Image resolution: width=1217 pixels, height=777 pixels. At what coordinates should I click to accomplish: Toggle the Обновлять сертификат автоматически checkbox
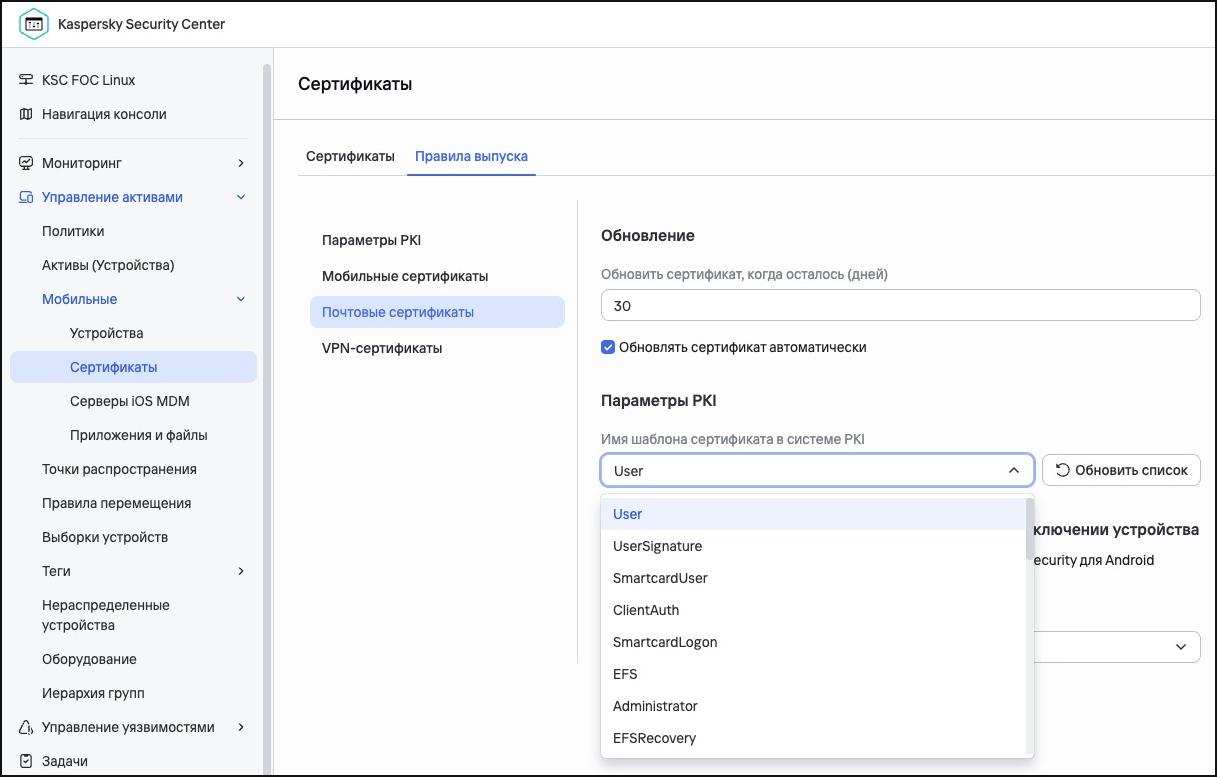(x=607, y=347)
